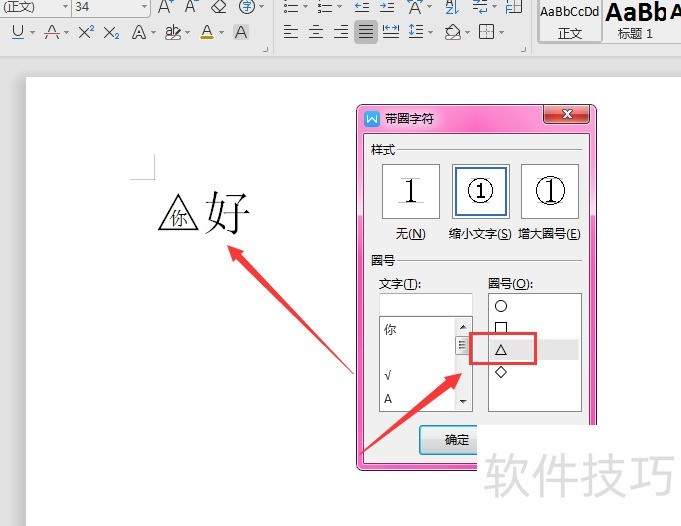
Task: Select the 无(N) style option
Action: point(410,192)
